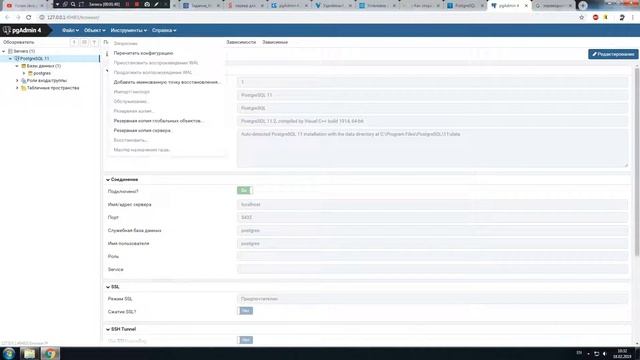Click the Режим SSL field
The image size is (640, 360).
coord(432,299)
